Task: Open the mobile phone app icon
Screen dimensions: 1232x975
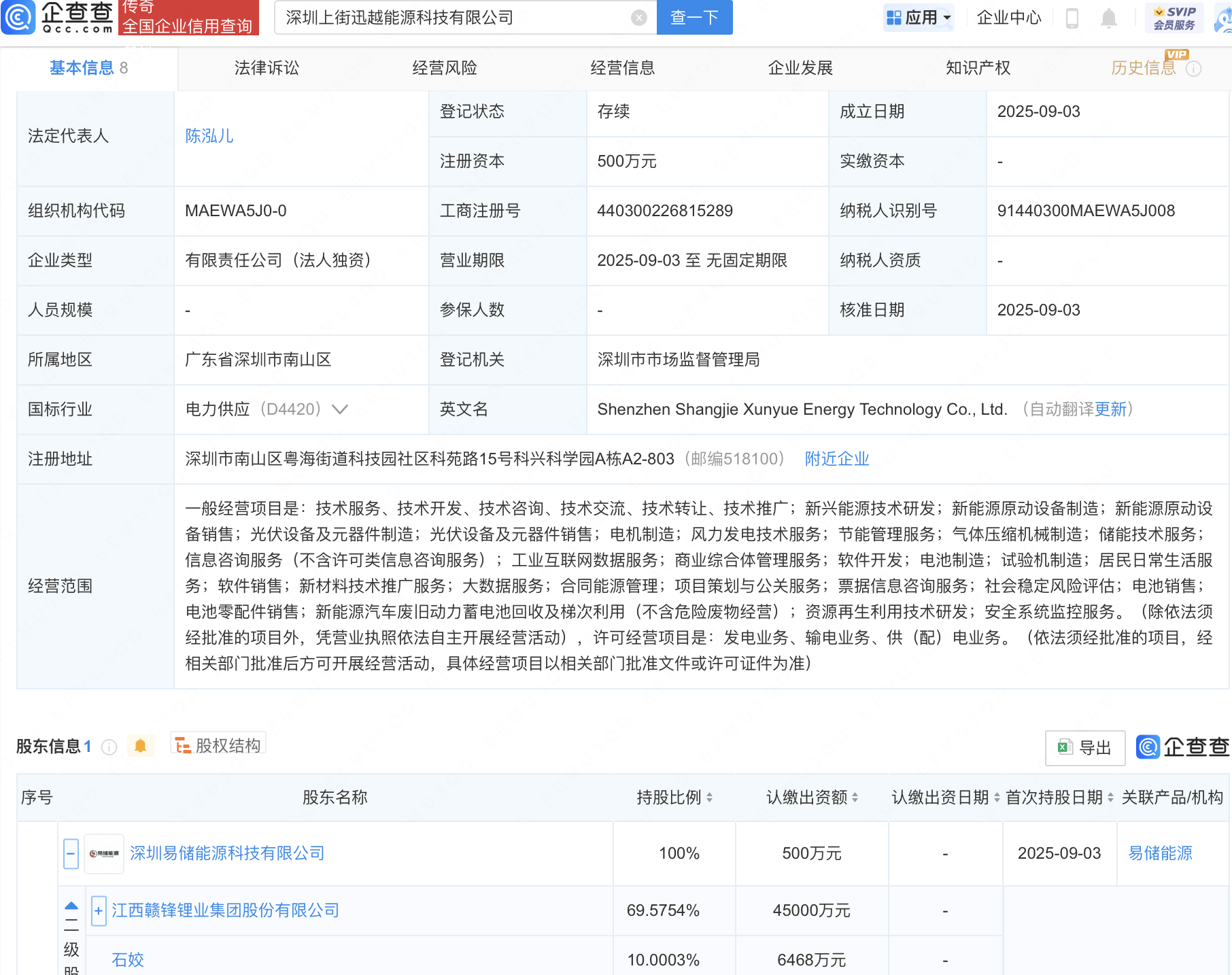Action: 1072,18
